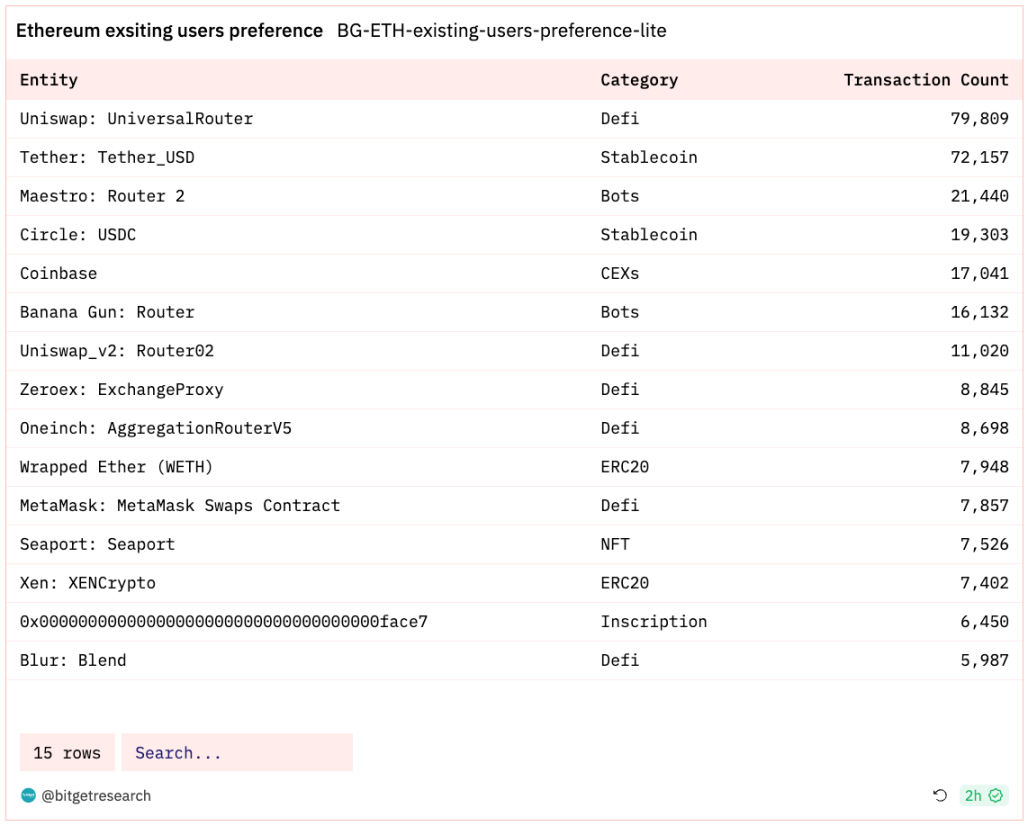
Task: Select the Uniswap: UniversalRouter row
Action: coord(514,119)
